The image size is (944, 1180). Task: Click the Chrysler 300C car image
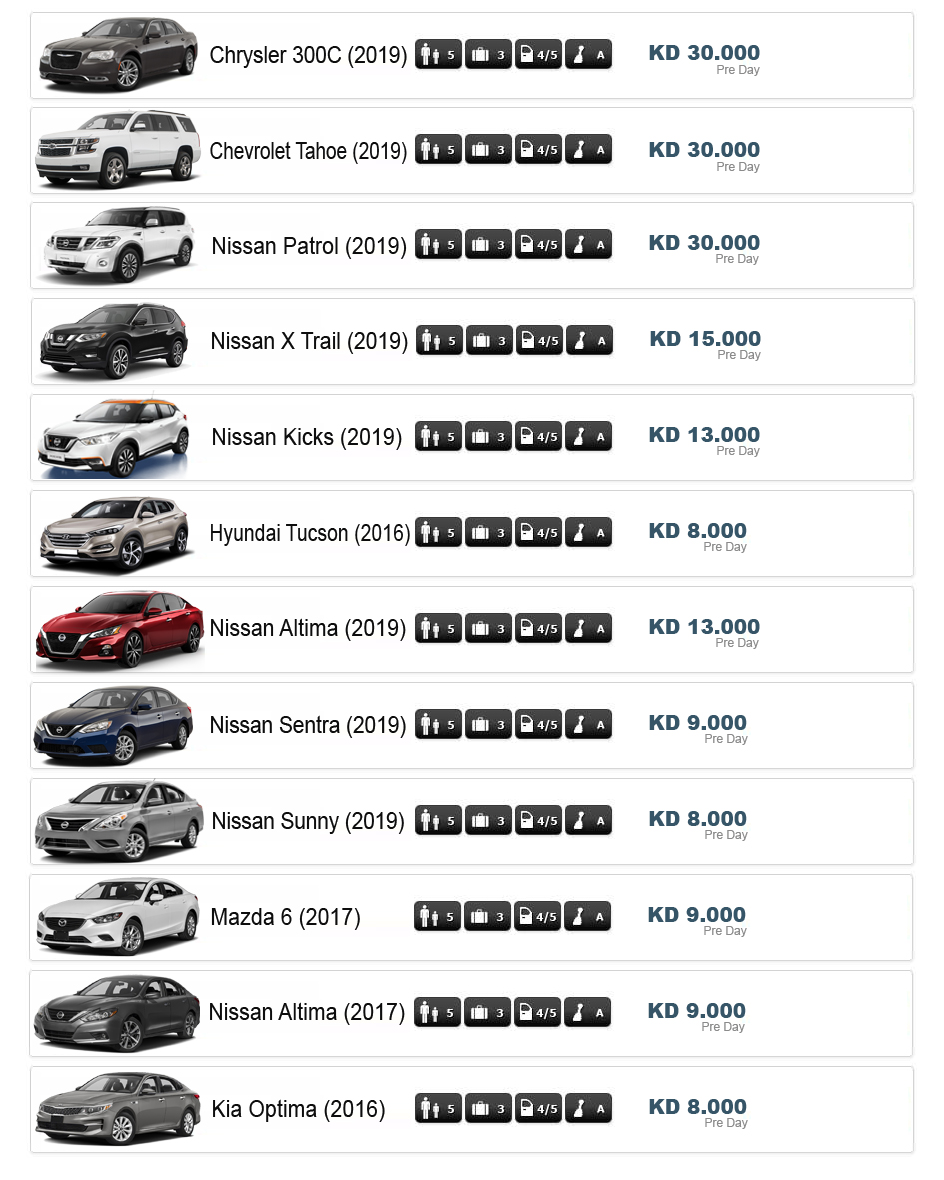(x=117, y=55)
